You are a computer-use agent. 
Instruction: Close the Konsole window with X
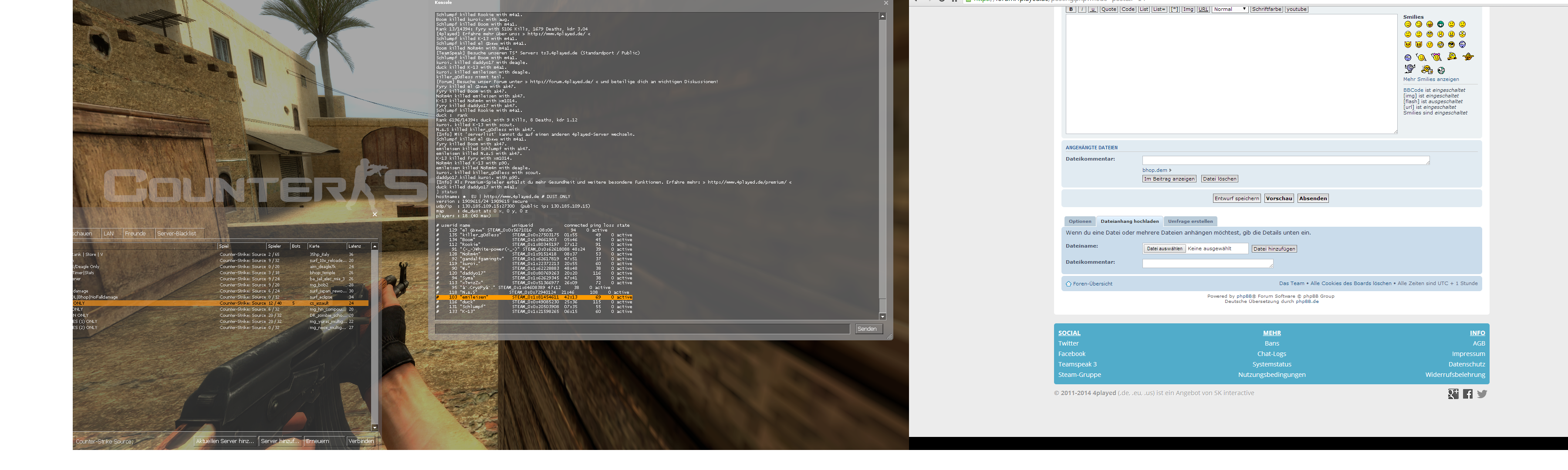[x=885, y=3]
